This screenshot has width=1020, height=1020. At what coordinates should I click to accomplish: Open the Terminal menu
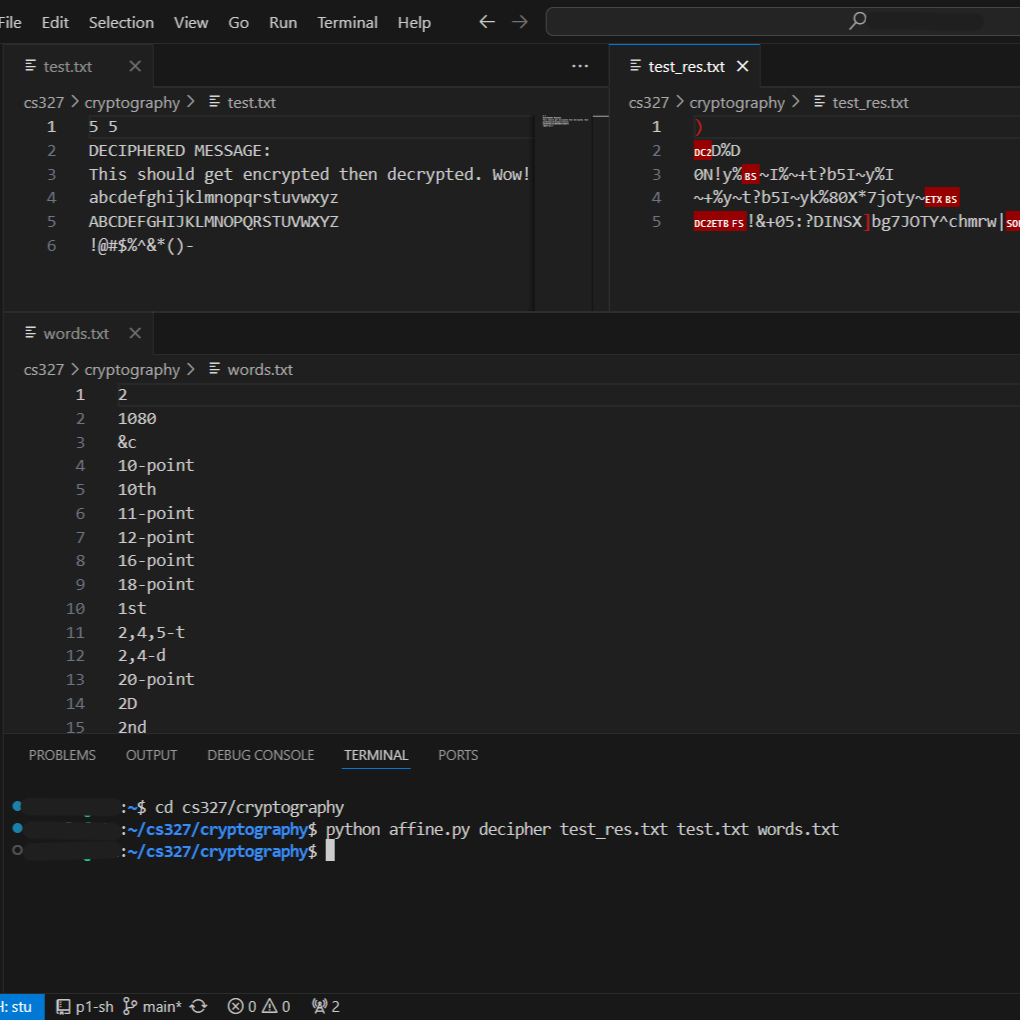click(347, 23)
